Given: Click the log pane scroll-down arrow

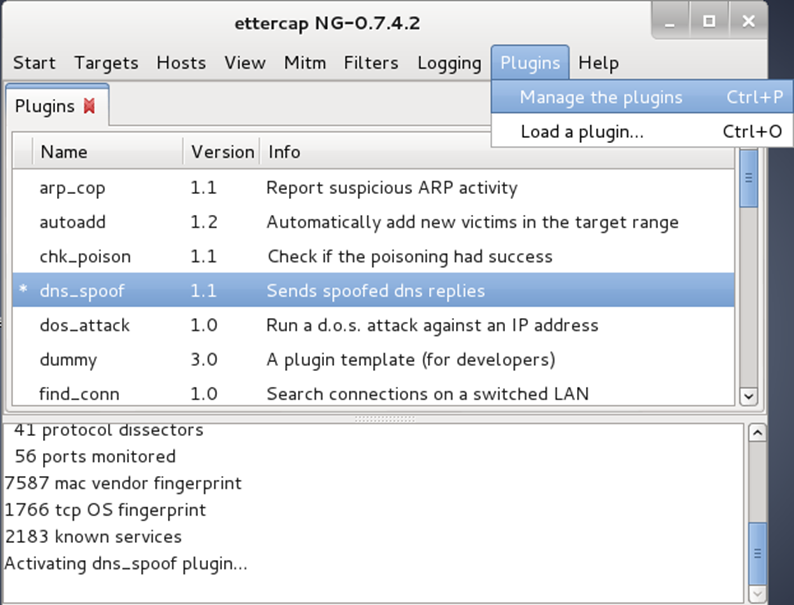Looking at the screenshot, I should coord(757,593).
